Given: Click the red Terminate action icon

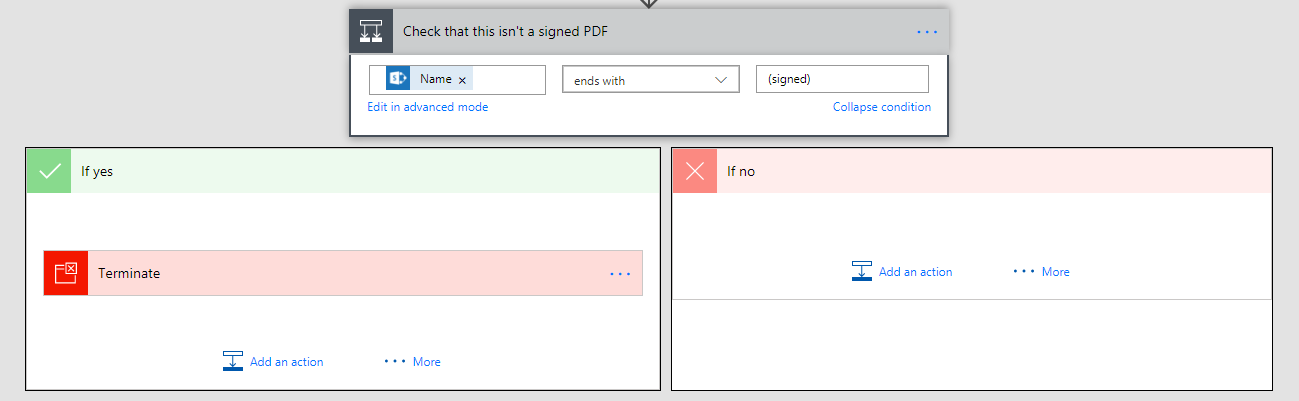Looking at the screenshot, I should (66, 273).
